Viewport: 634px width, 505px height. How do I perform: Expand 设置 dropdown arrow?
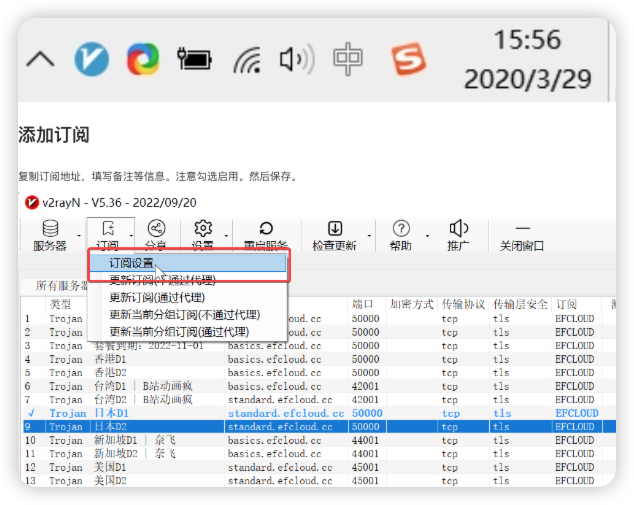pos(226,236)
